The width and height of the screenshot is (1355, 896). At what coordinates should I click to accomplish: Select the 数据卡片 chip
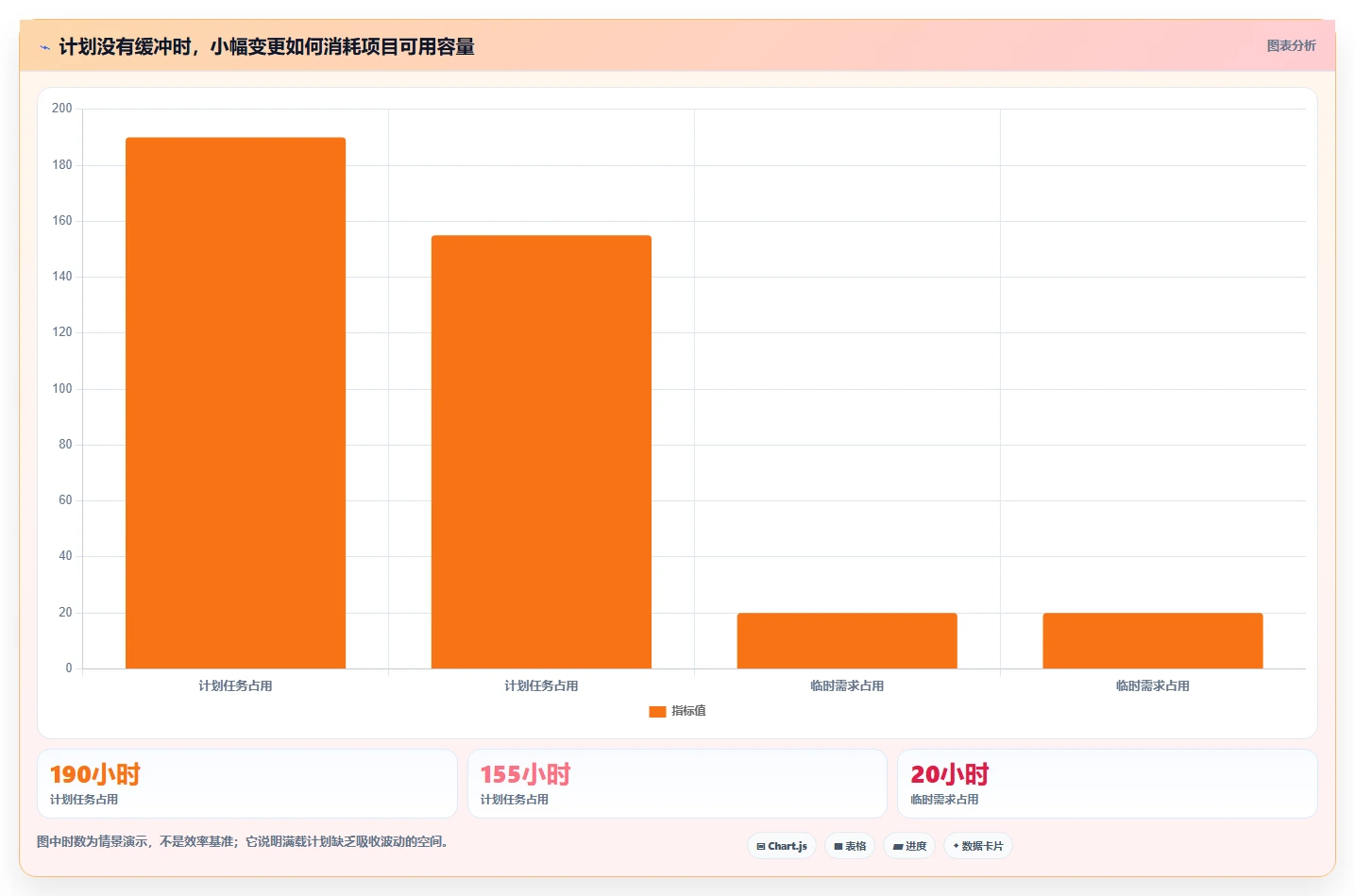(x=978, y=846)
